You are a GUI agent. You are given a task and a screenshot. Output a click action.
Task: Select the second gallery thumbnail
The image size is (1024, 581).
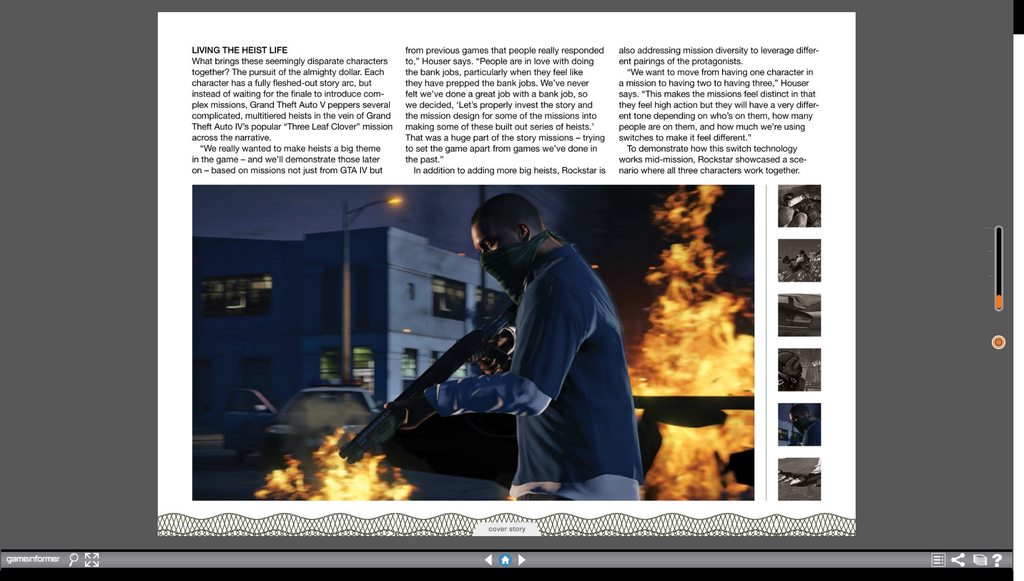coord(799,260)
